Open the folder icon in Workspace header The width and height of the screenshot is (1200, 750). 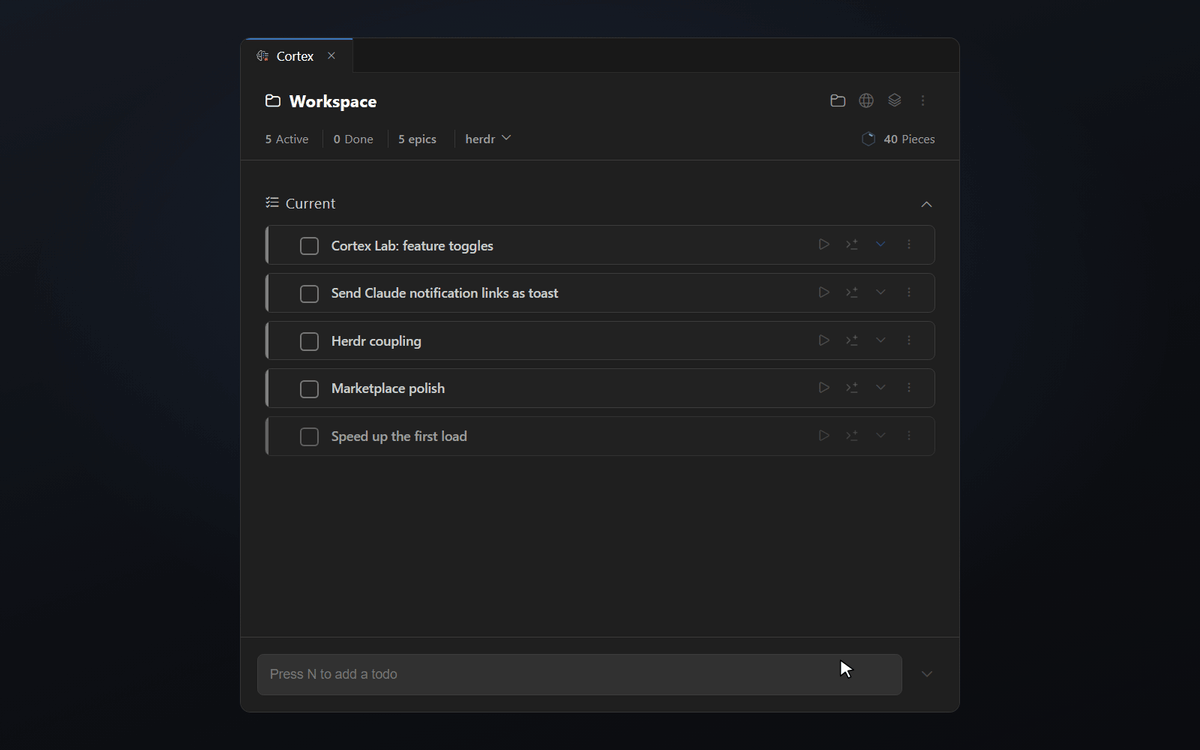click(838, 100)
